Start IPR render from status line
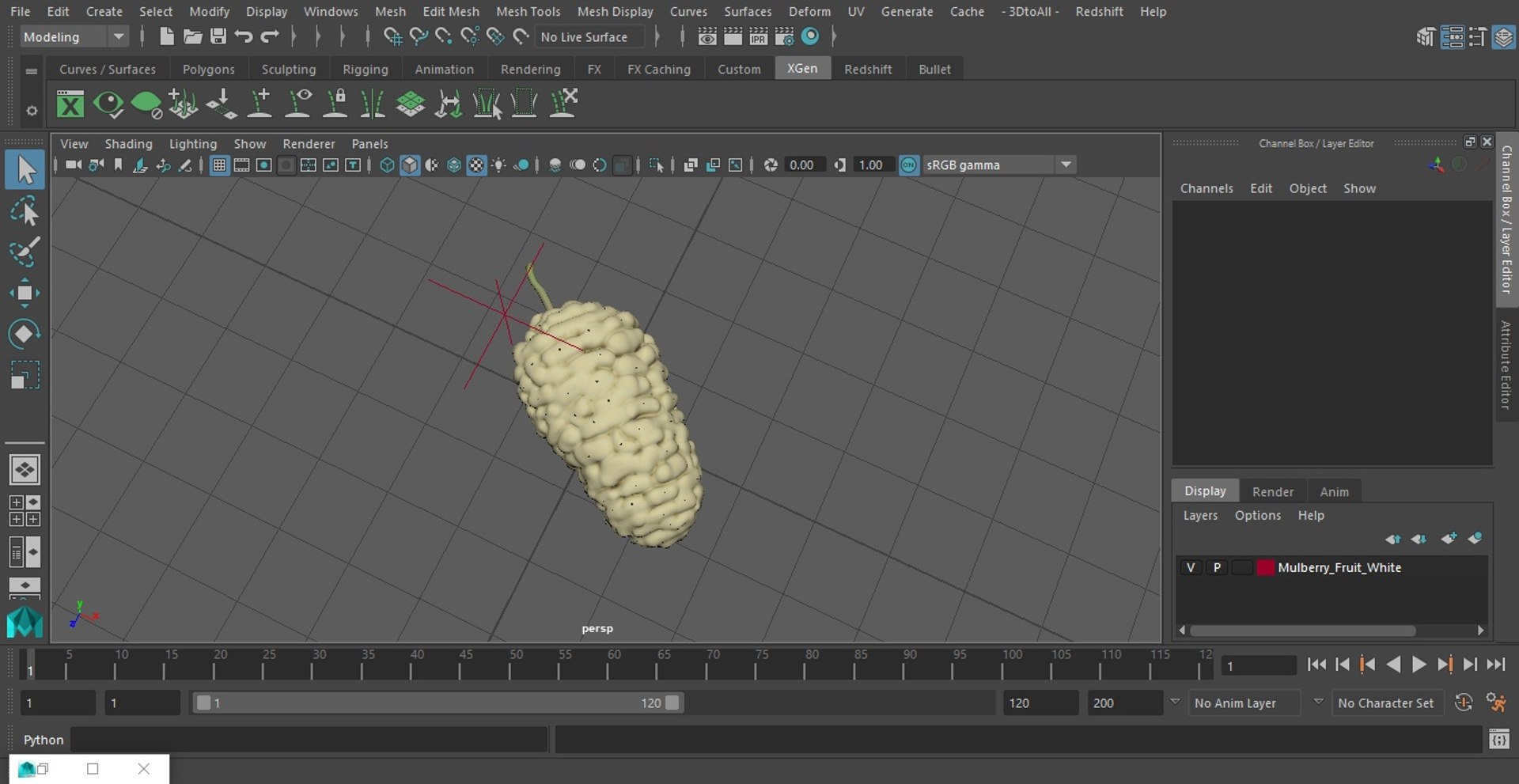Screen dimensions: 1519x784 [x=759, y=36]
